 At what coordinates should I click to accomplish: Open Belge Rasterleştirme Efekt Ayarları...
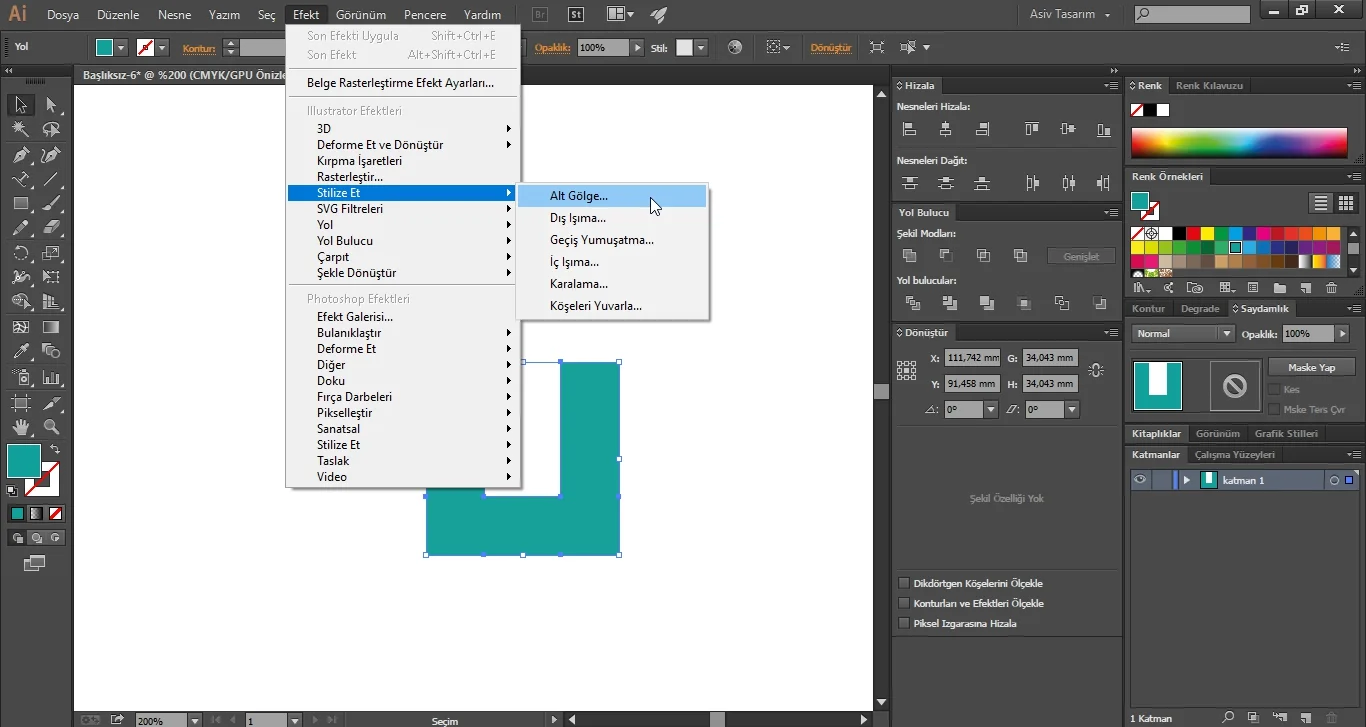click(x=403, y=83)
